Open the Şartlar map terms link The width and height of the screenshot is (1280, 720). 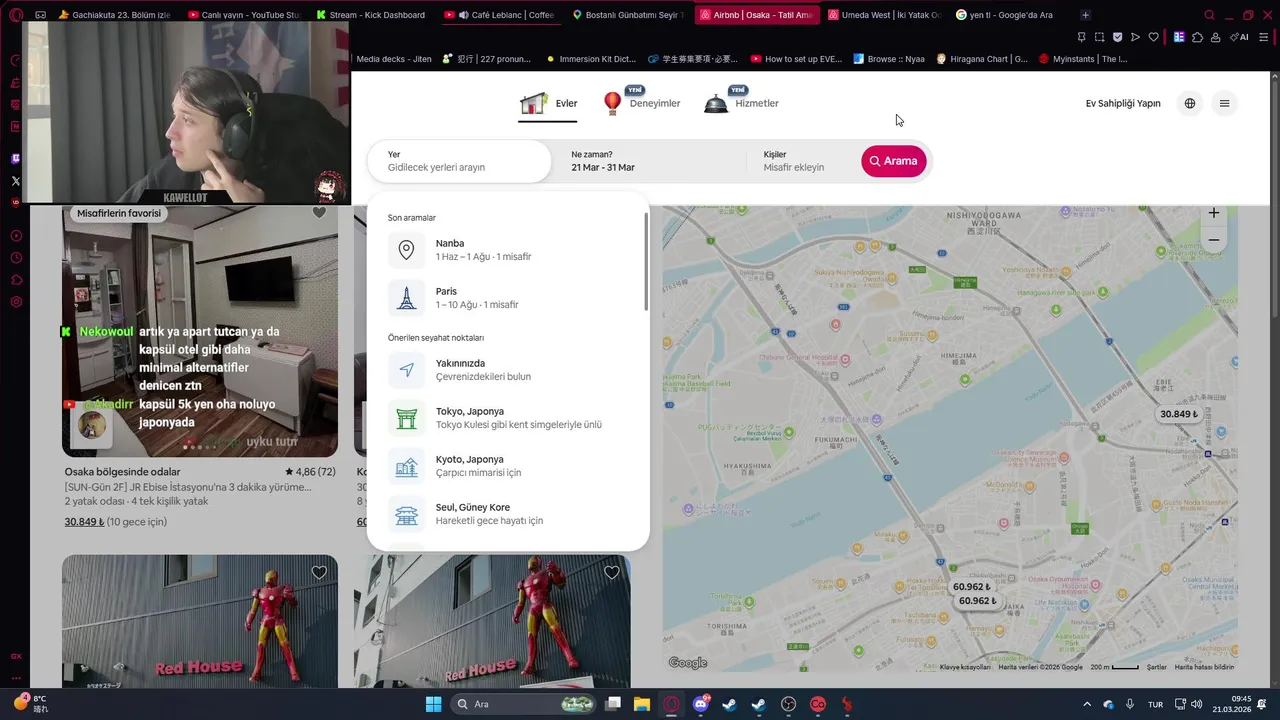click(1156, 667)
